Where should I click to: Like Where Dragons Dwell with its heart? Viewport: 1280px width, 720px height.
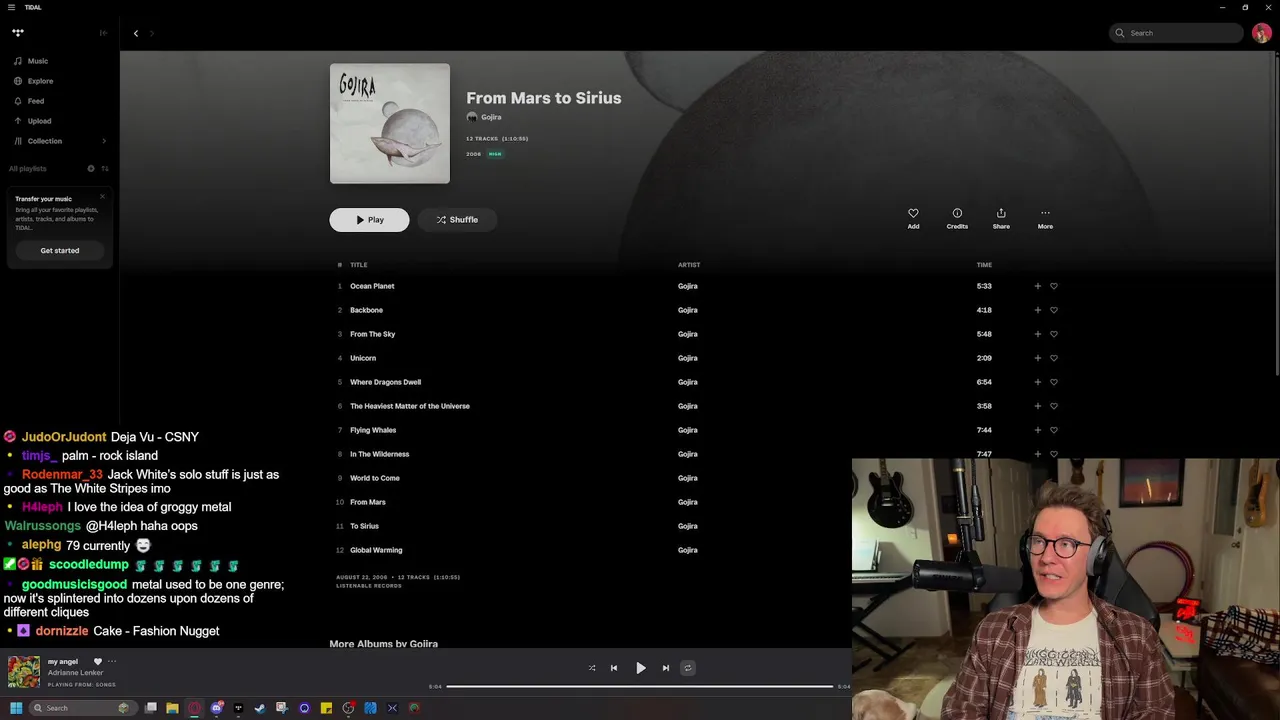pos(1054,382)
